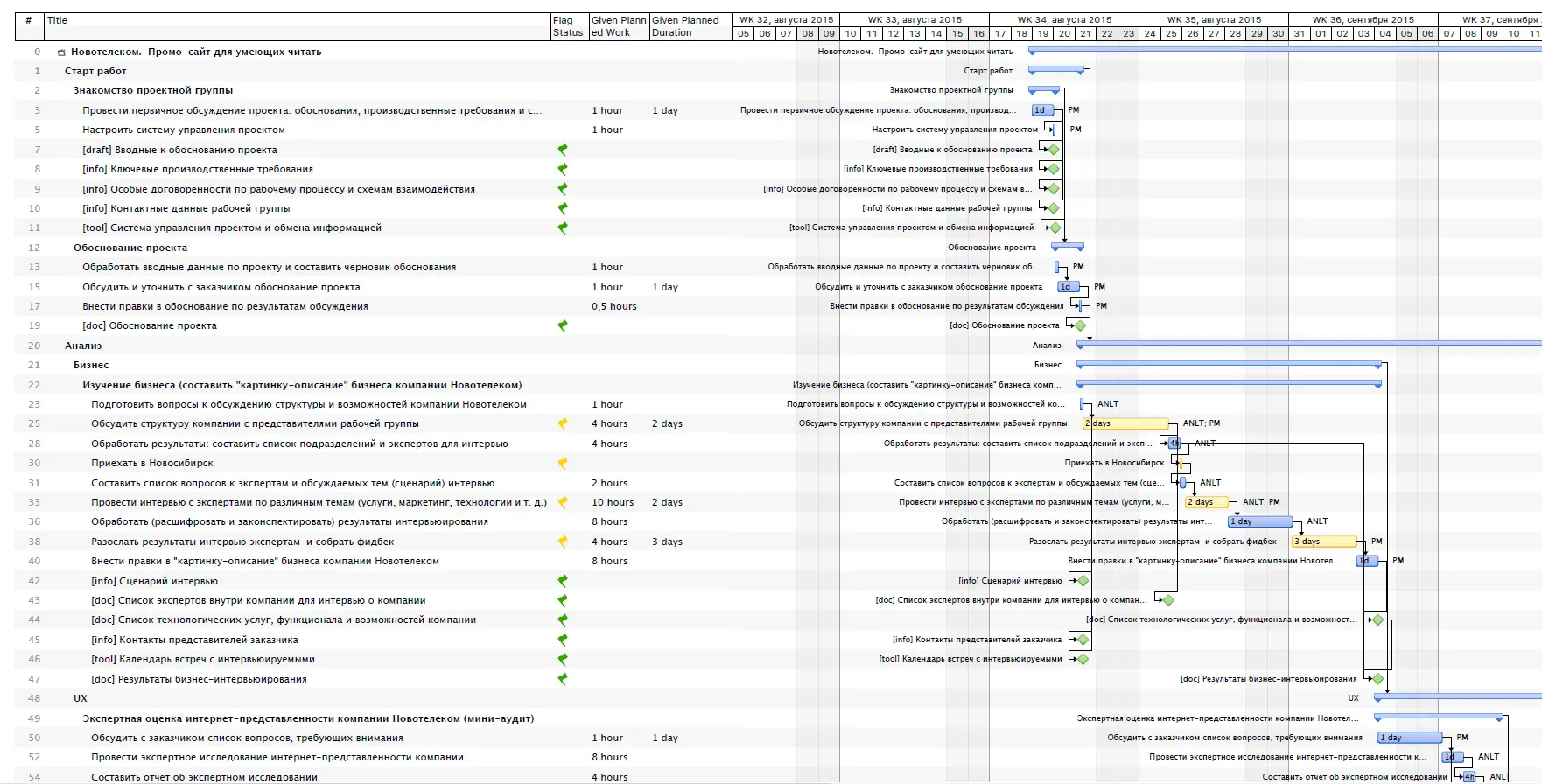Click WK 36, сентября 2015 timeline header
The height and width of the screenshot is (784, 1542).
[1363, 19]
